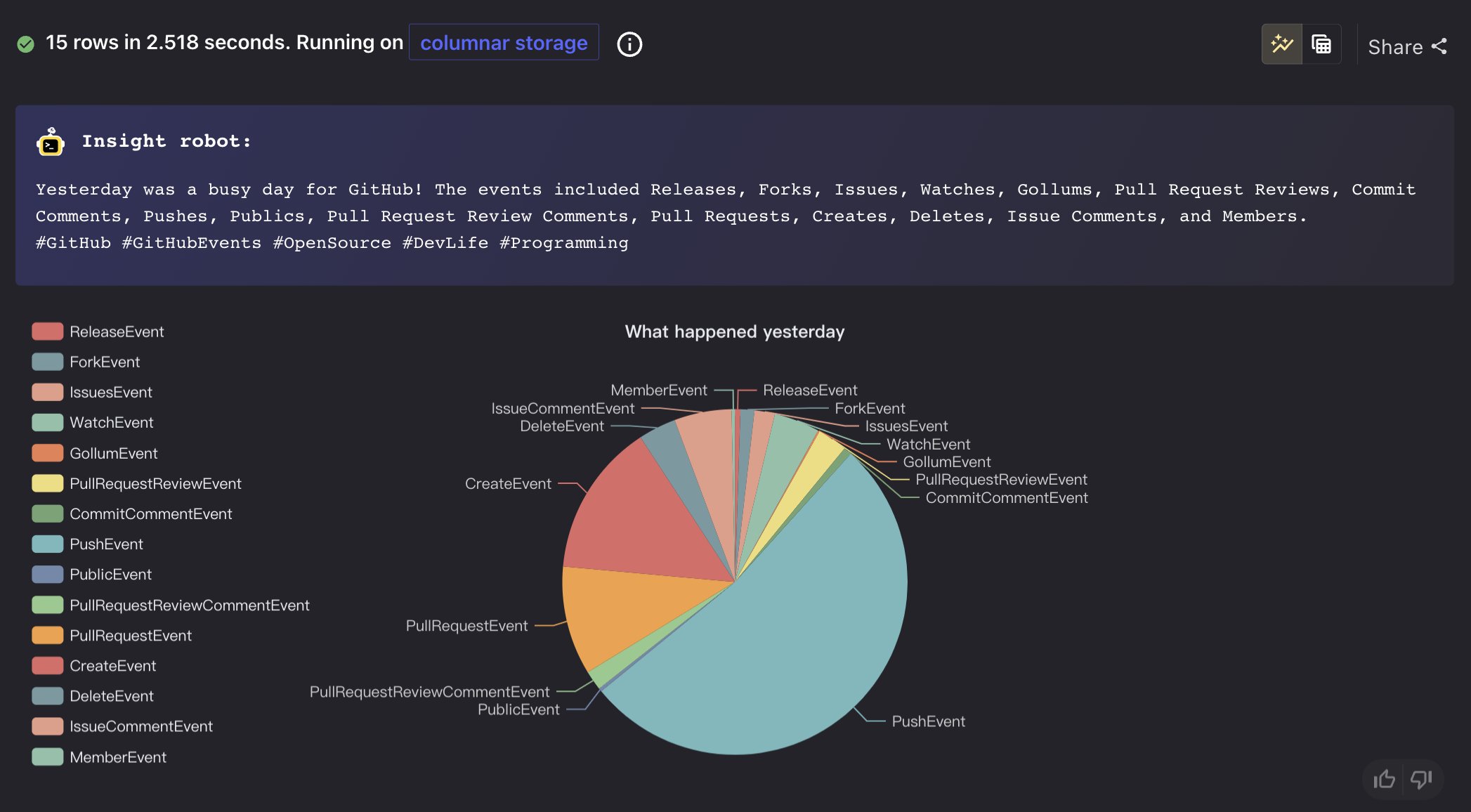The image size is (1471, 812).
Task: Toggle GollumEvent visibility in the legend
Action: click(x=114, y=453)
